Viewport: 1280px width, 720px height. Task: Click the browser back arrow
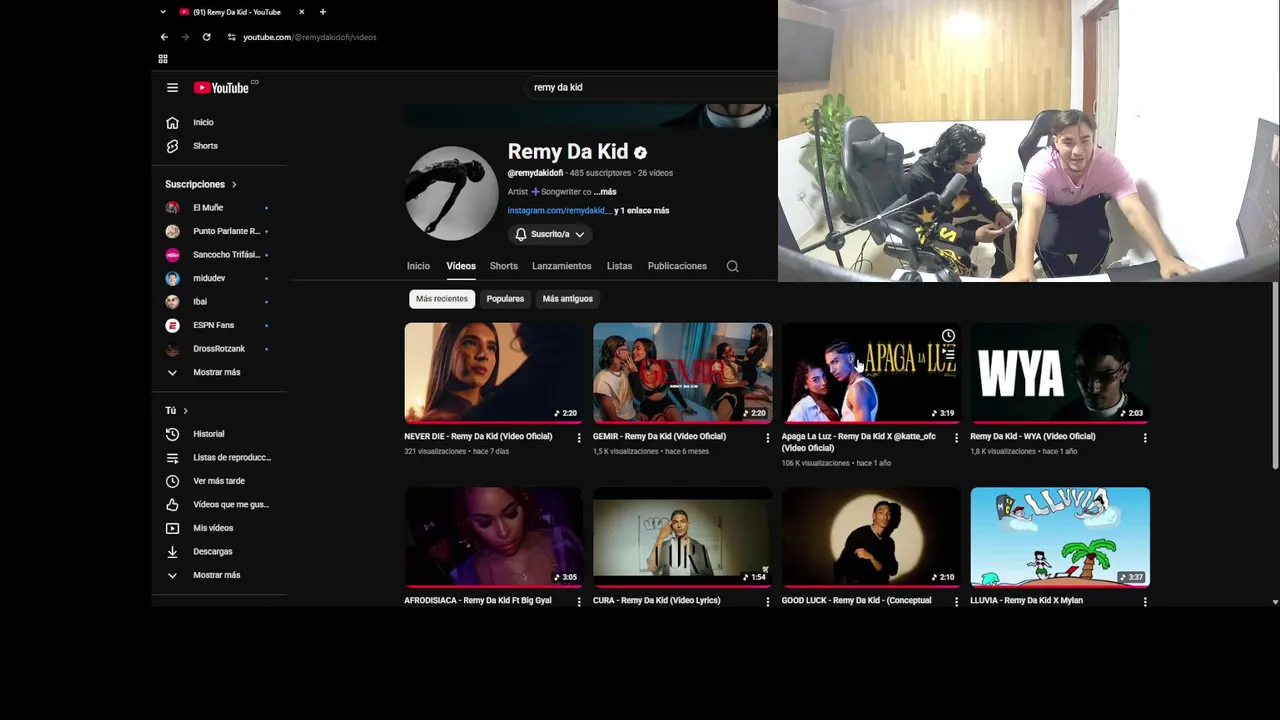pos(164,37)
